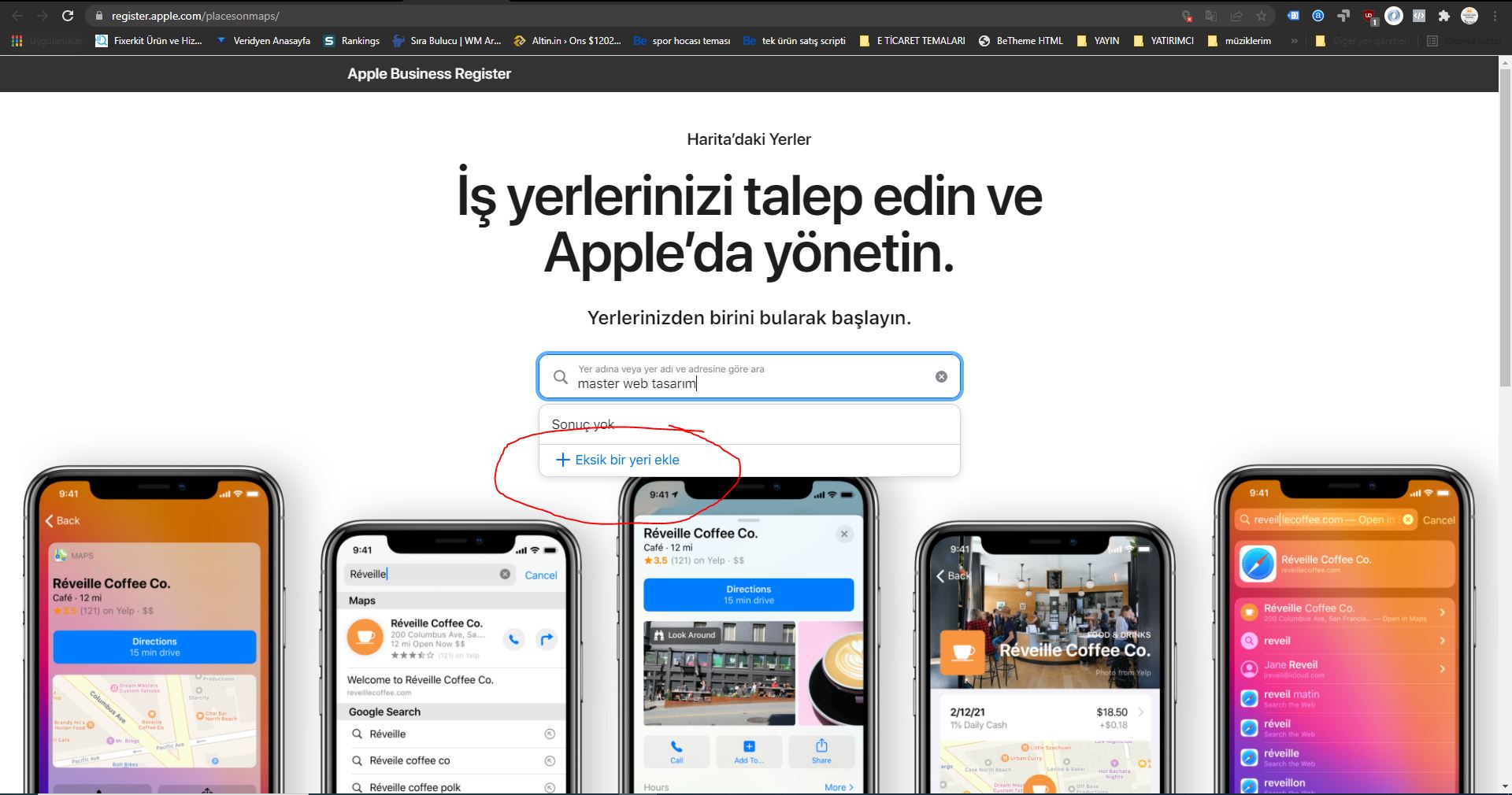This screenshot has width=1512, height=795.
Task: Open 'Fixerkit Ürün ve Hiz...' bookmark
Action: 149,41
